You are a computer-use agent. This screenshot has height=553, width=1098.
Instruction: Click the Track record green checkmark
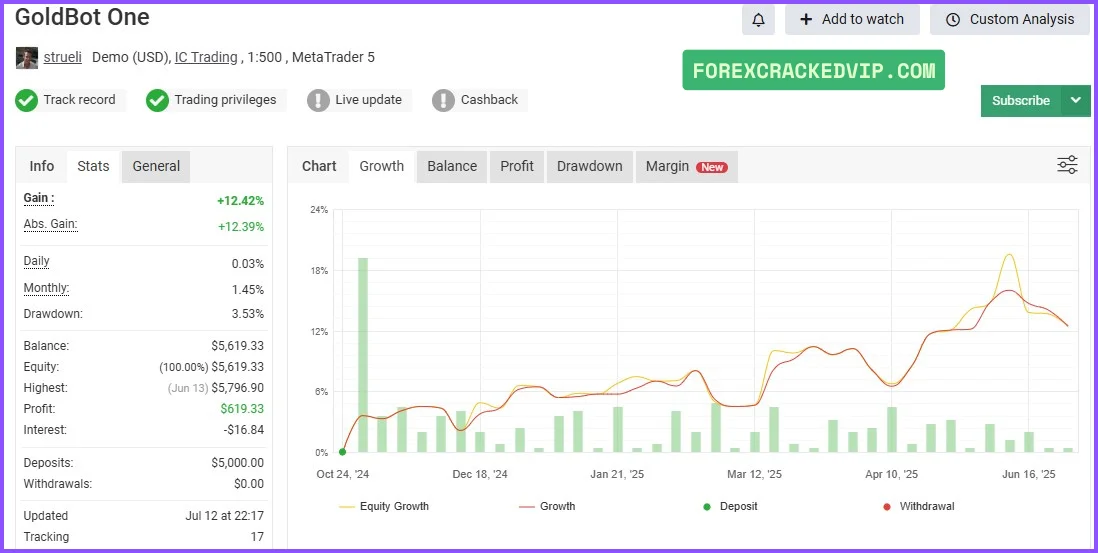[x=26, y=100]
